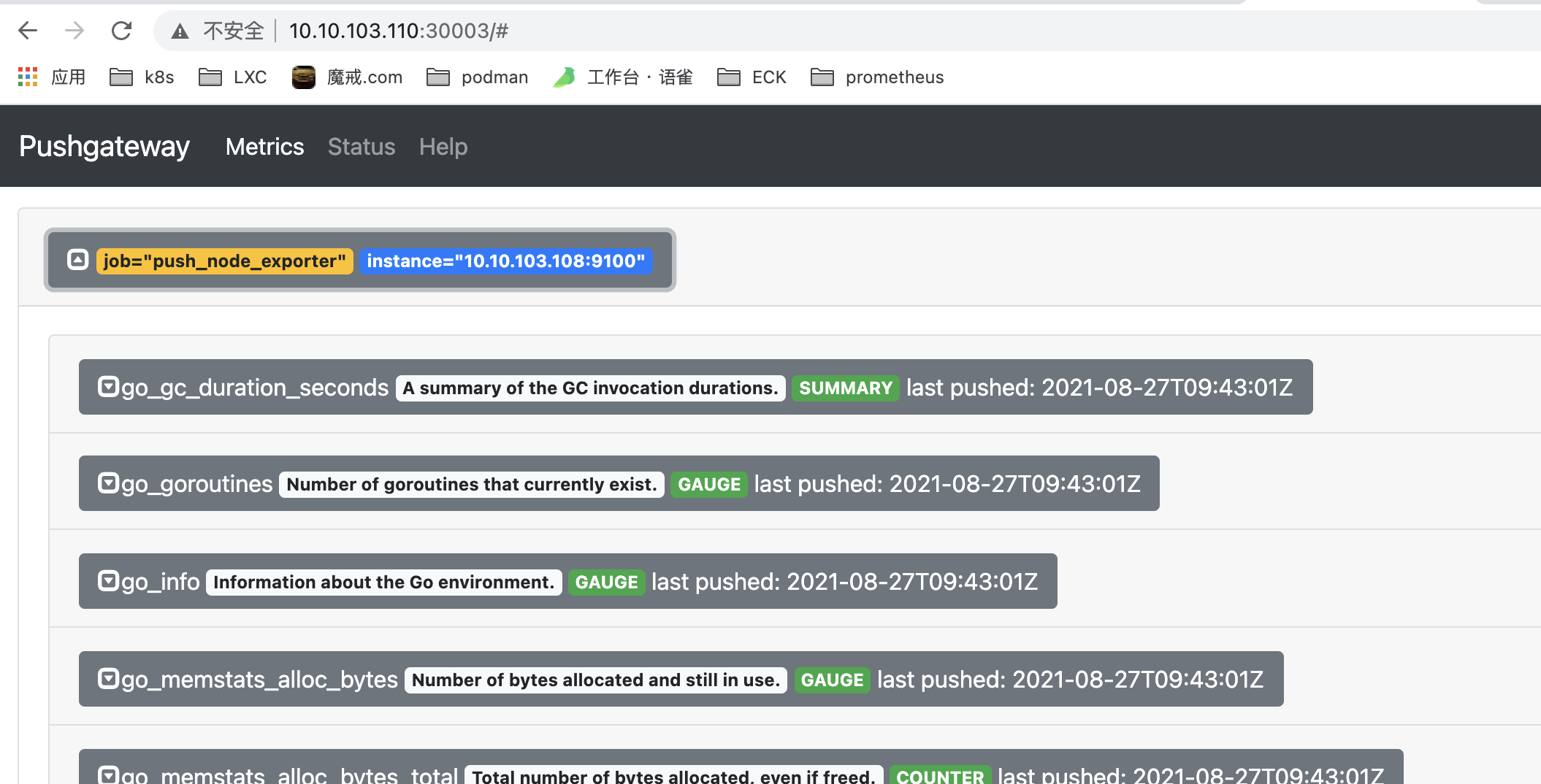The height and width of the screenshot is (784, 1541).
Task: Click the address bar URL
Action: pyautogui.click(x=399, y=31)
